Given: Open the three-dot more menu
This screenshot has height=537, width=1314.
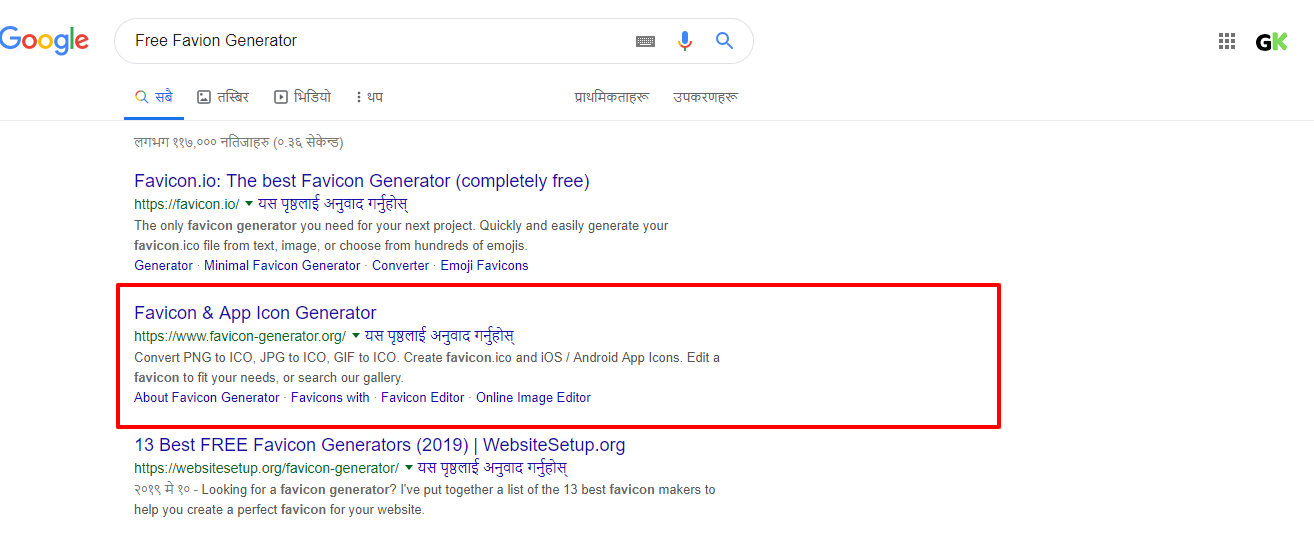Looking at the screenshot, I should tap(368, 97).
